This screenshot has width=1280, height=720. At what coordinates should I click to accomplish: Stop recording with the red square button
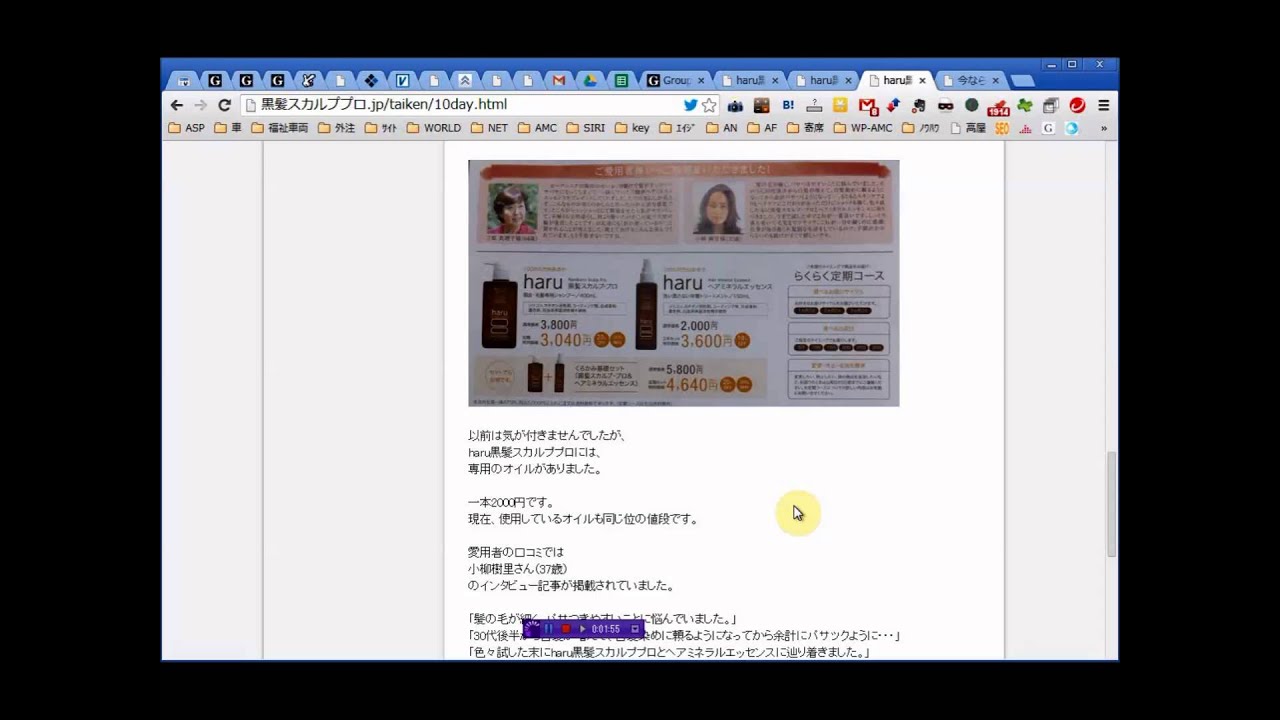coord(566,629)
